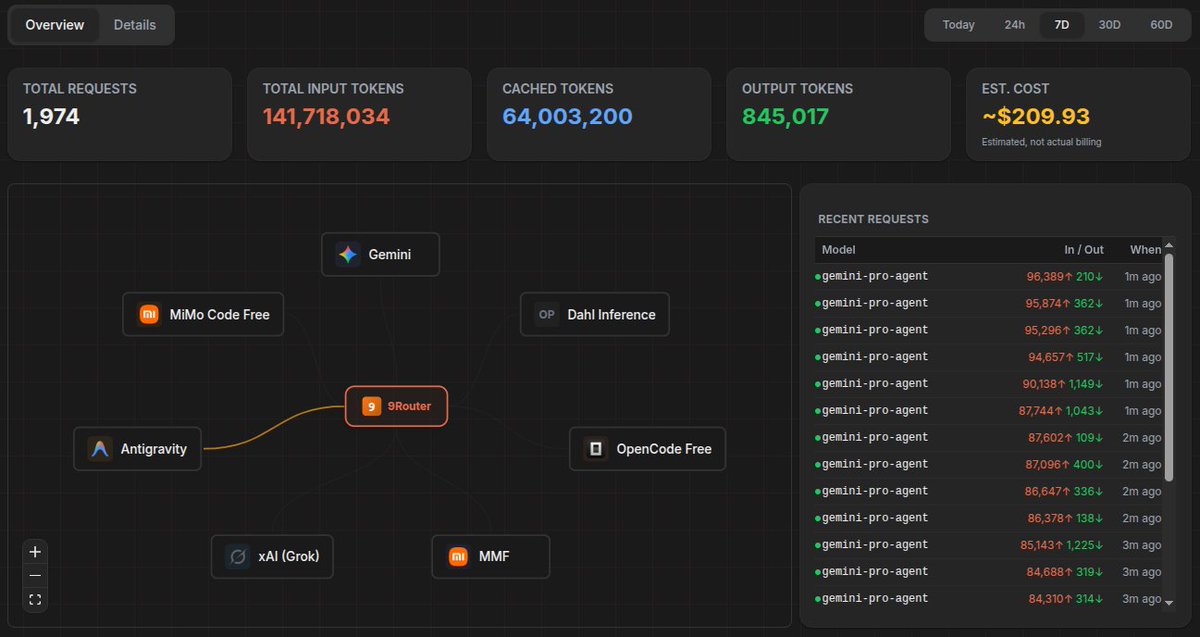Screen dimensions: 1200x637
Task: Click the Est. Cost label
Action: [1015, 89]
